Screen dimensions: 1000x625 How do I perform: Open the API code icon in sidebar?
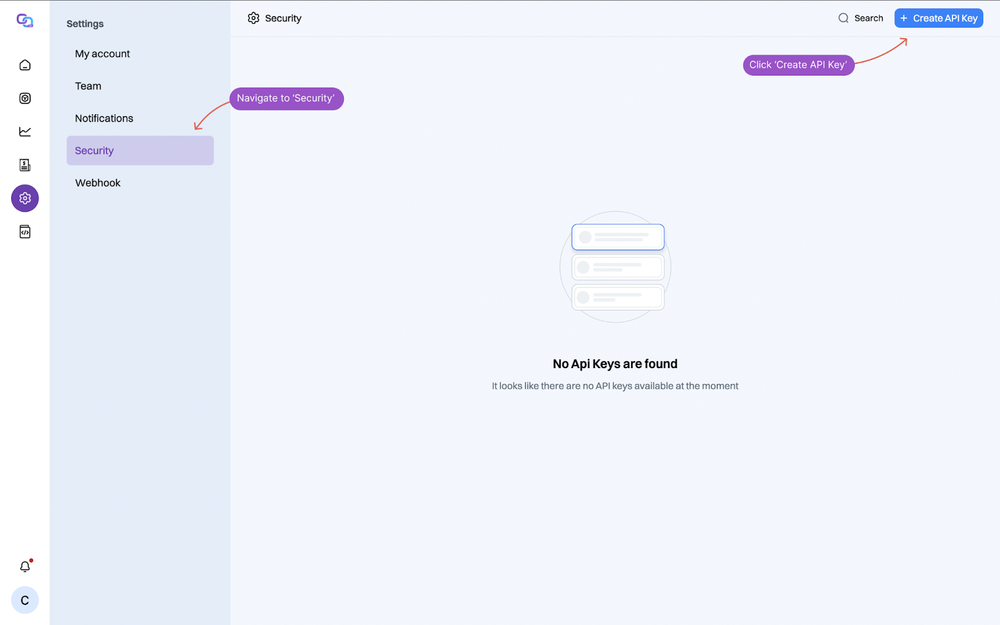pos(24,231)
